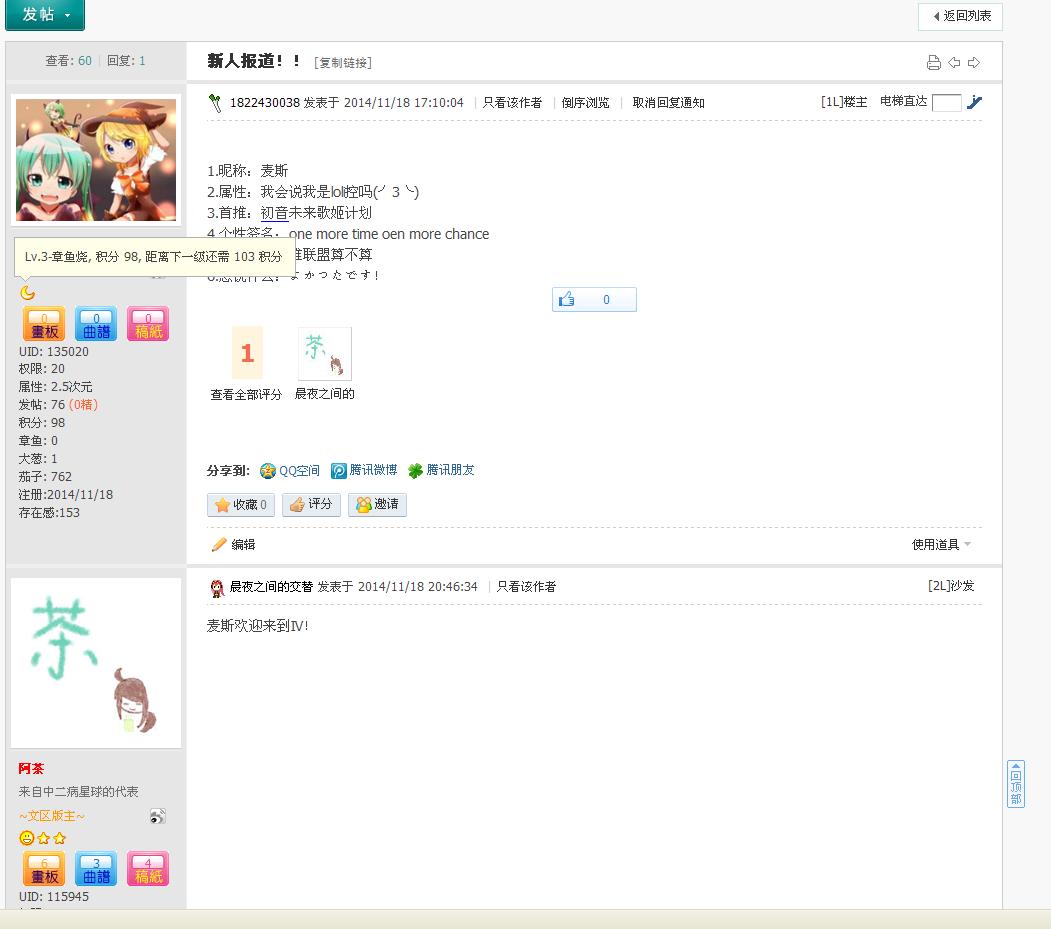Click 只看该作者 in the second post
Viewport: 1051px width, 929px height.
[x=526, y=587]
